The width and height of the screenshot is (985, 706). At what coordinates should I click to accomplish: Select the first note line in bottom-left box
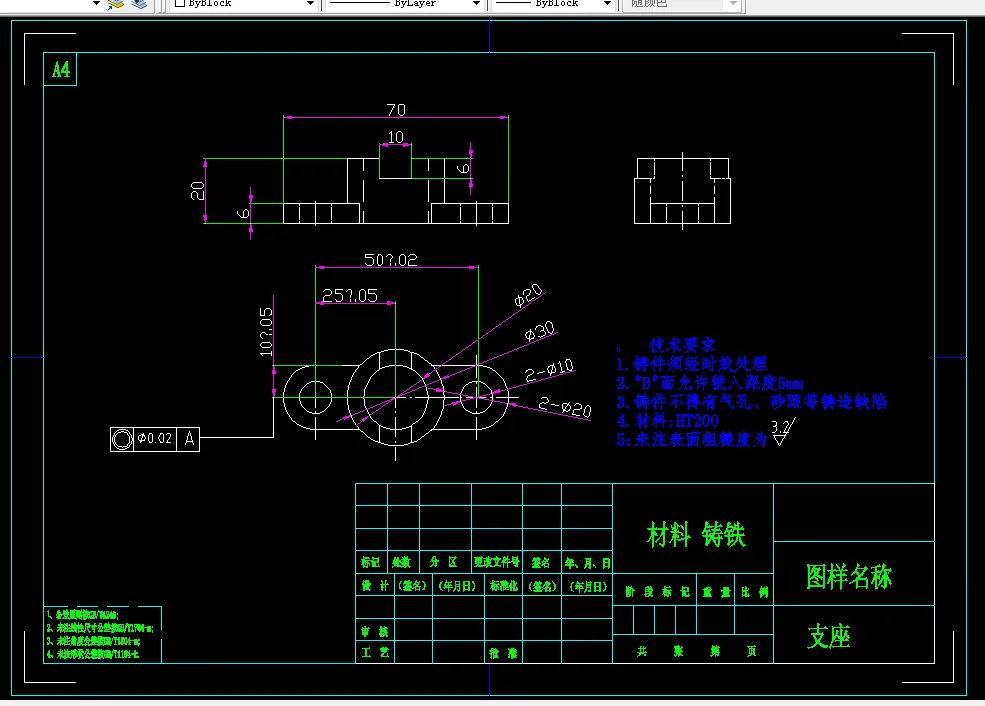(x=82, y=615)
